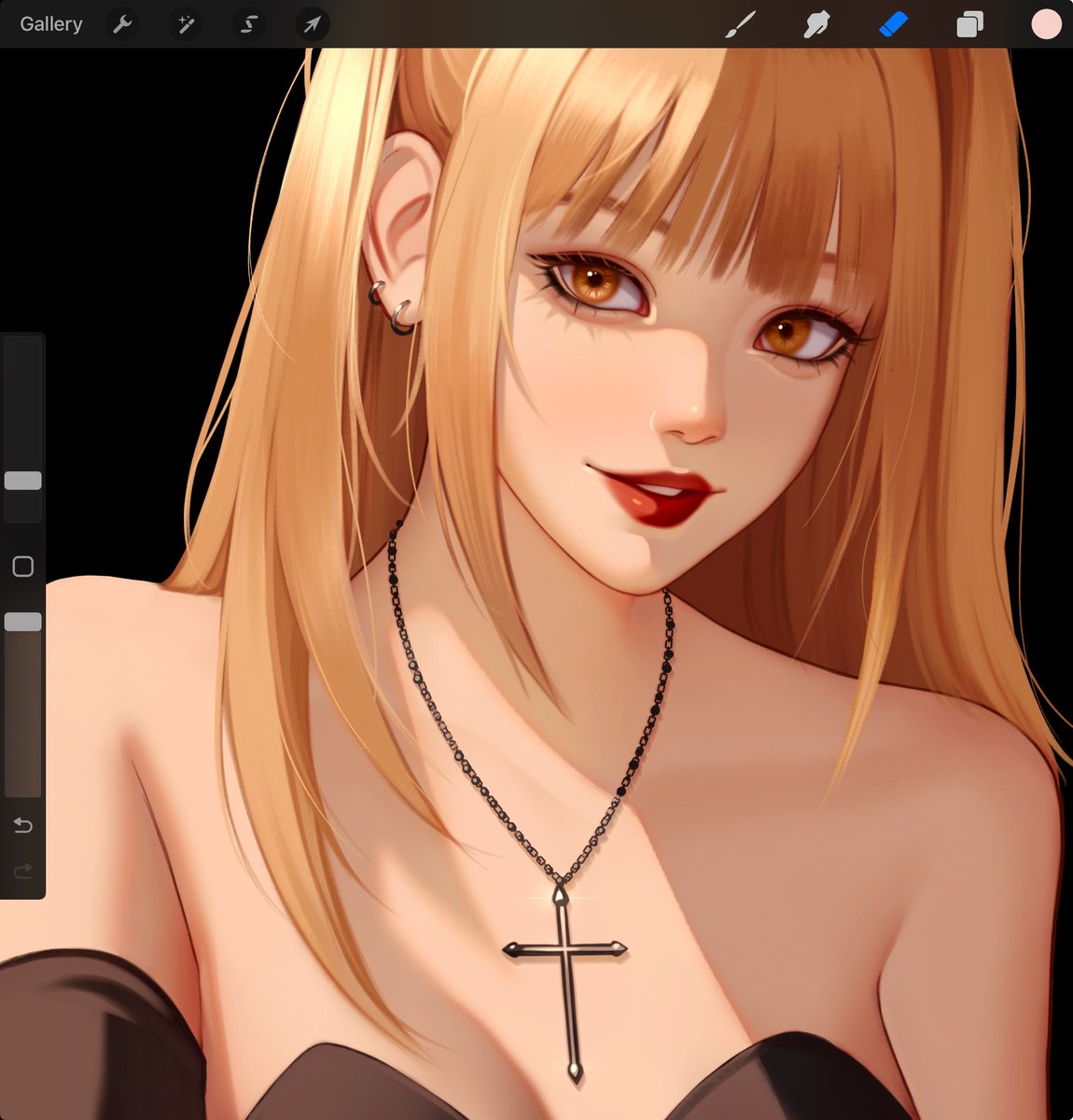1073x1120 pixels.
Task: Select the Eraser tool
Action: [893, 24]
